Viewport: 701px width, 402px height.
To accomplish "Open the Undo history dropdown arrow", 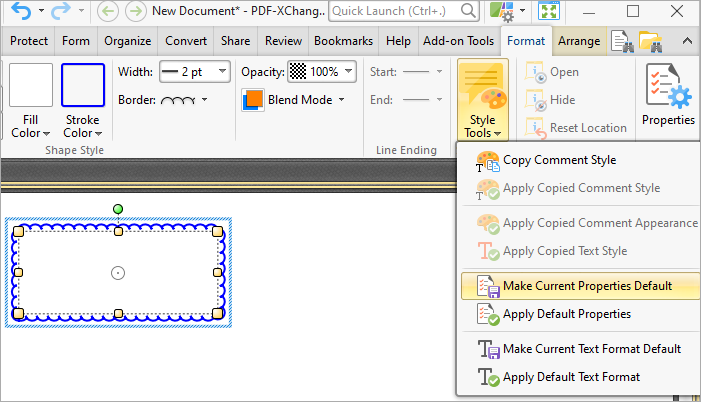I will 41,11.
